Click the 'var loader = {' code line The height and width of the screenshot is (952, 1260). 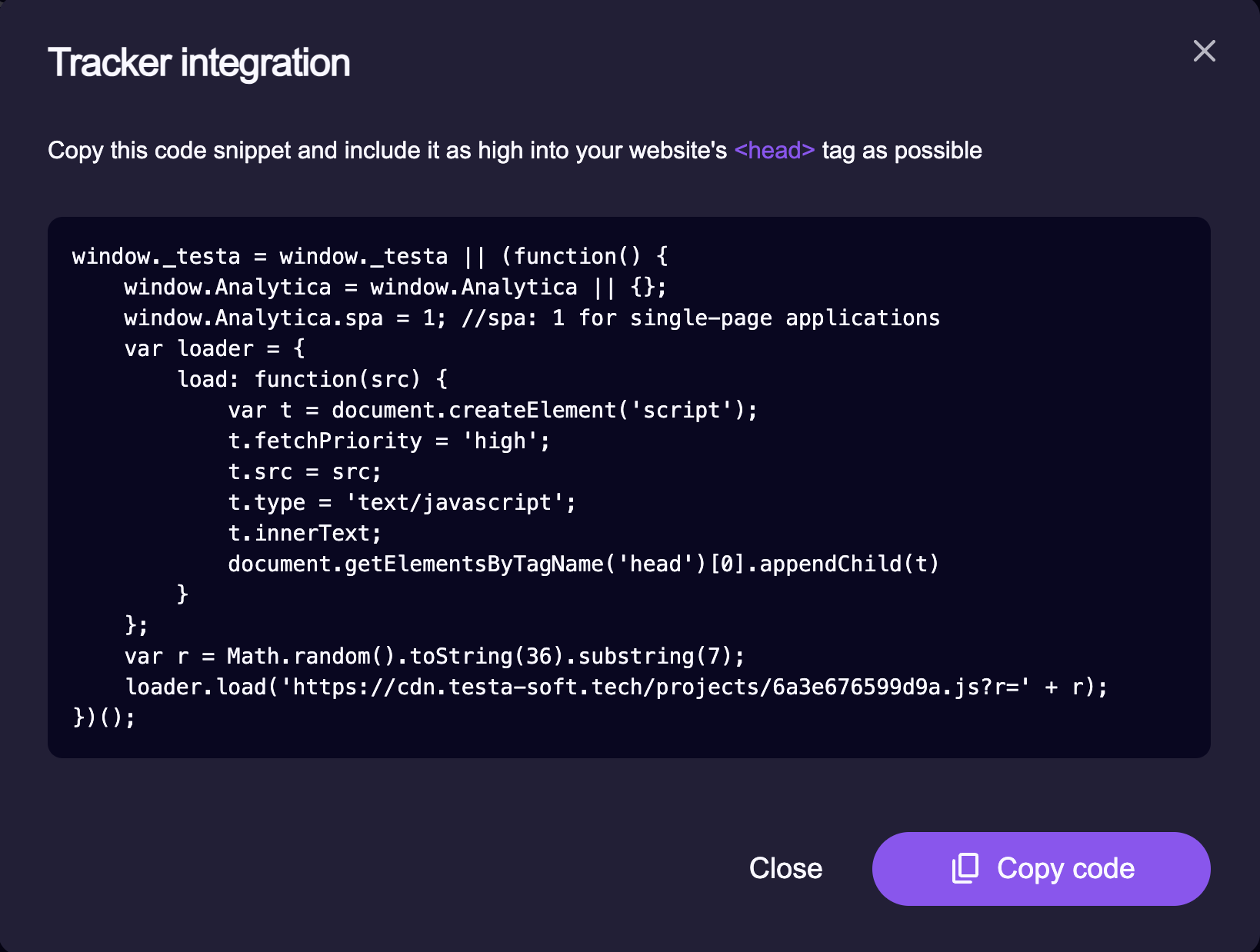pyautogui.click(x=215, y=348)
